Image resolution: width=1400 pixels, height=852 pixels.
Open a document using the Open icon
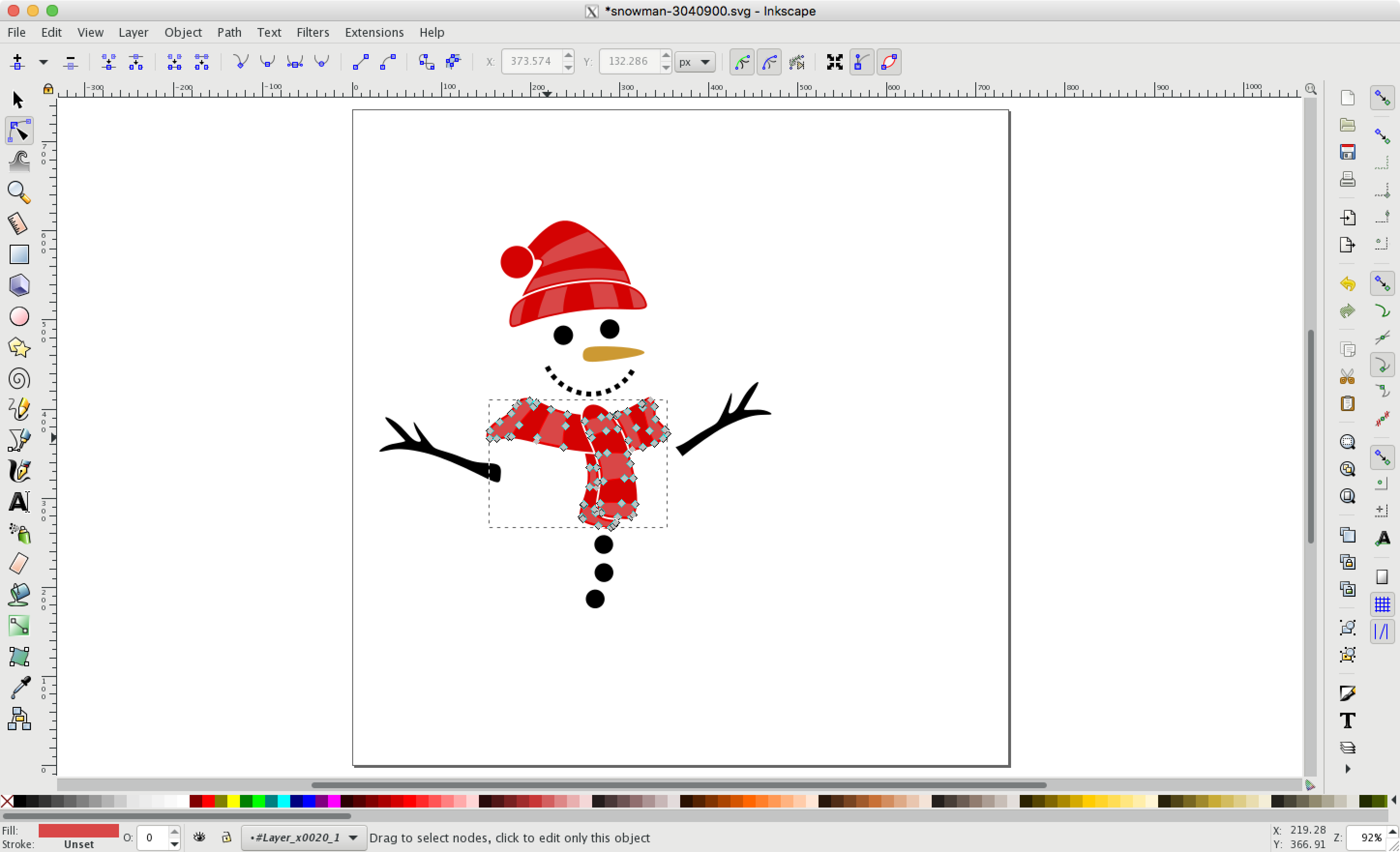click(1347, 124)
